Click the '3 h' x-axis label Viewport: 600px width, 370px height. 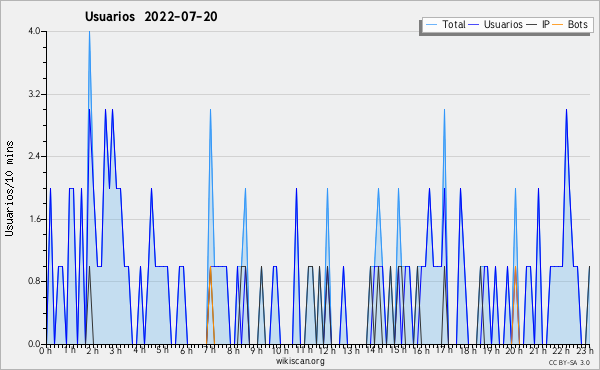point(116,350)
